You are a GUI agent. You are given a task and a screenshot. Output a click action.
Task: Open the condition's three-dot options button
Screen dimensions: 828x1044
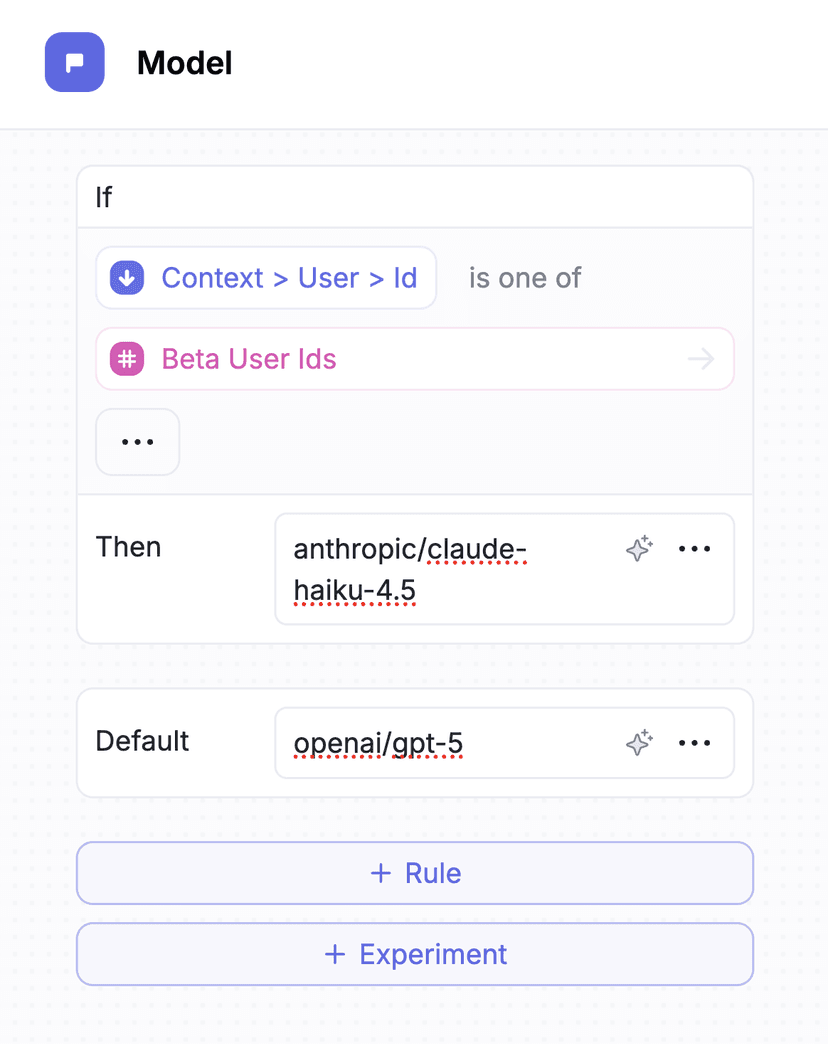click(x=138, y=442)
